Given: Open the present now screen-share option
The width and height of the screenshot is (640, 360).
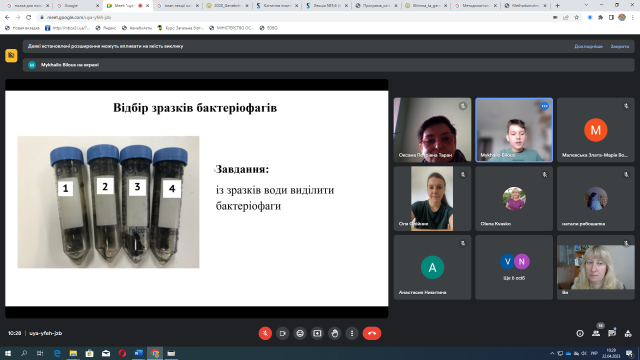Looking at the screenshot, I should [317, 333].
